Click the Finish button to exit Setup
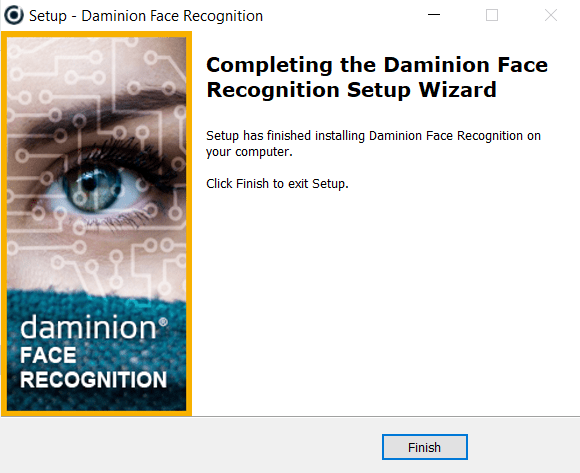The image size is (580, 473). coord(425,447)
